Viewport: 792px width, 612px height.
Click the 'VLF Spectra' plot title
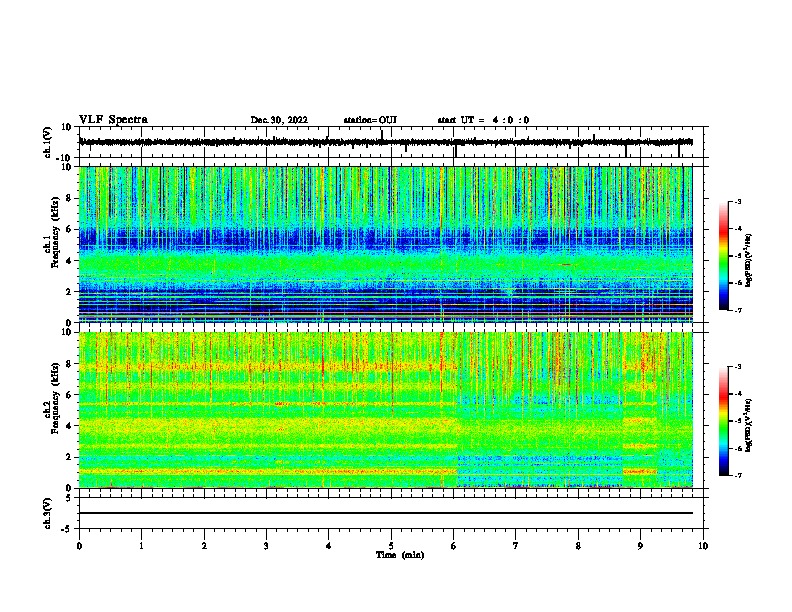(x=113, y=120)
